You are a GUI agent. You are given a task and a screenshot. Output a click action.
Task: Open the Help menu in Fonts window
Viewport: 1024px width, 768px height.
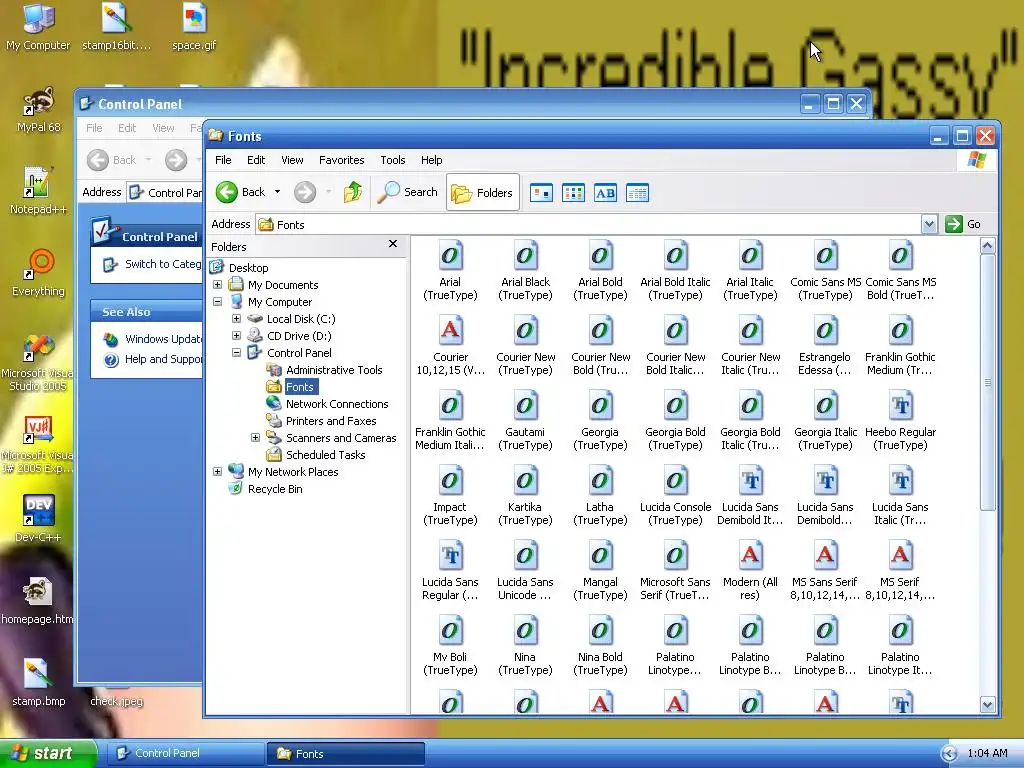coord(431,160)
